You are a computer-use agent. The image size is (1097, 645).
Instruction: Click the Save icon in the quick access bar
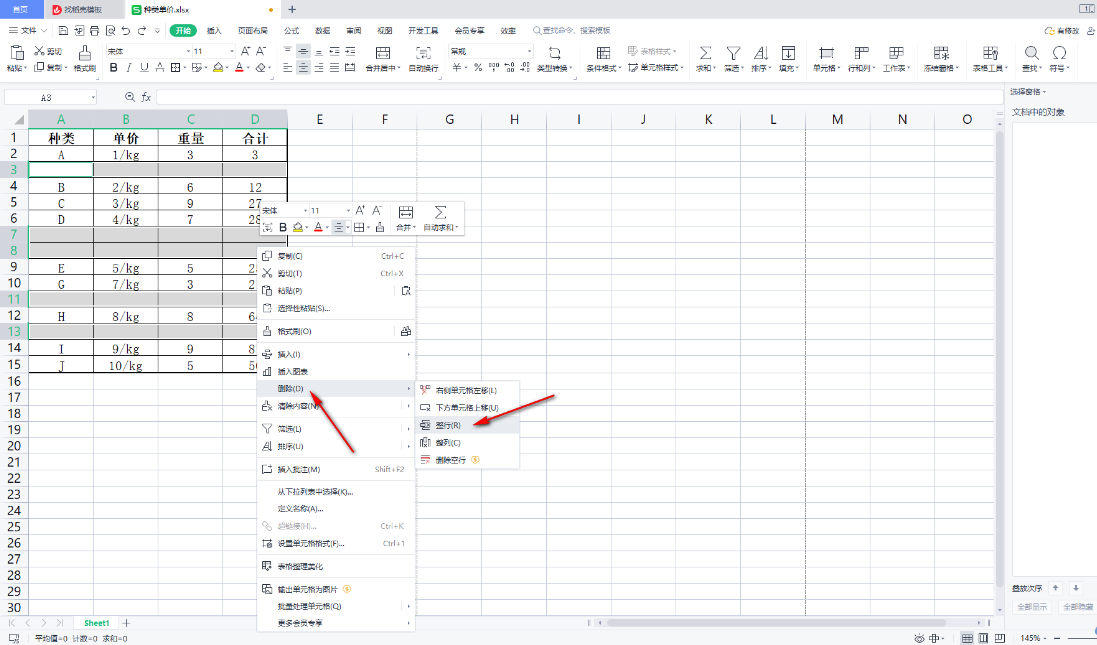coord(64,31)
